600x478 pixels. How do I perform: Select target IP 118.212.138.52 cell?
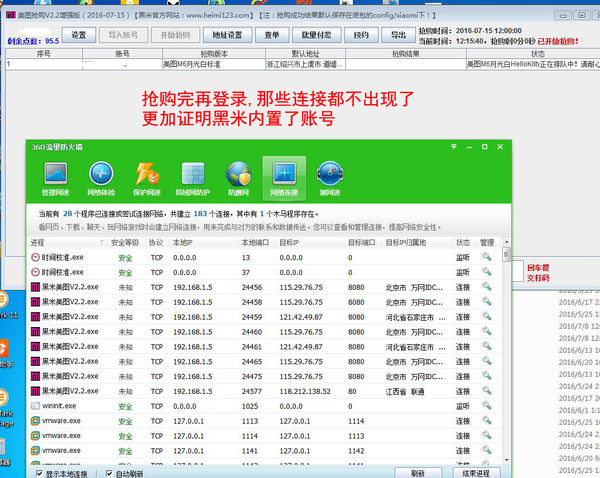pos(305,391)
